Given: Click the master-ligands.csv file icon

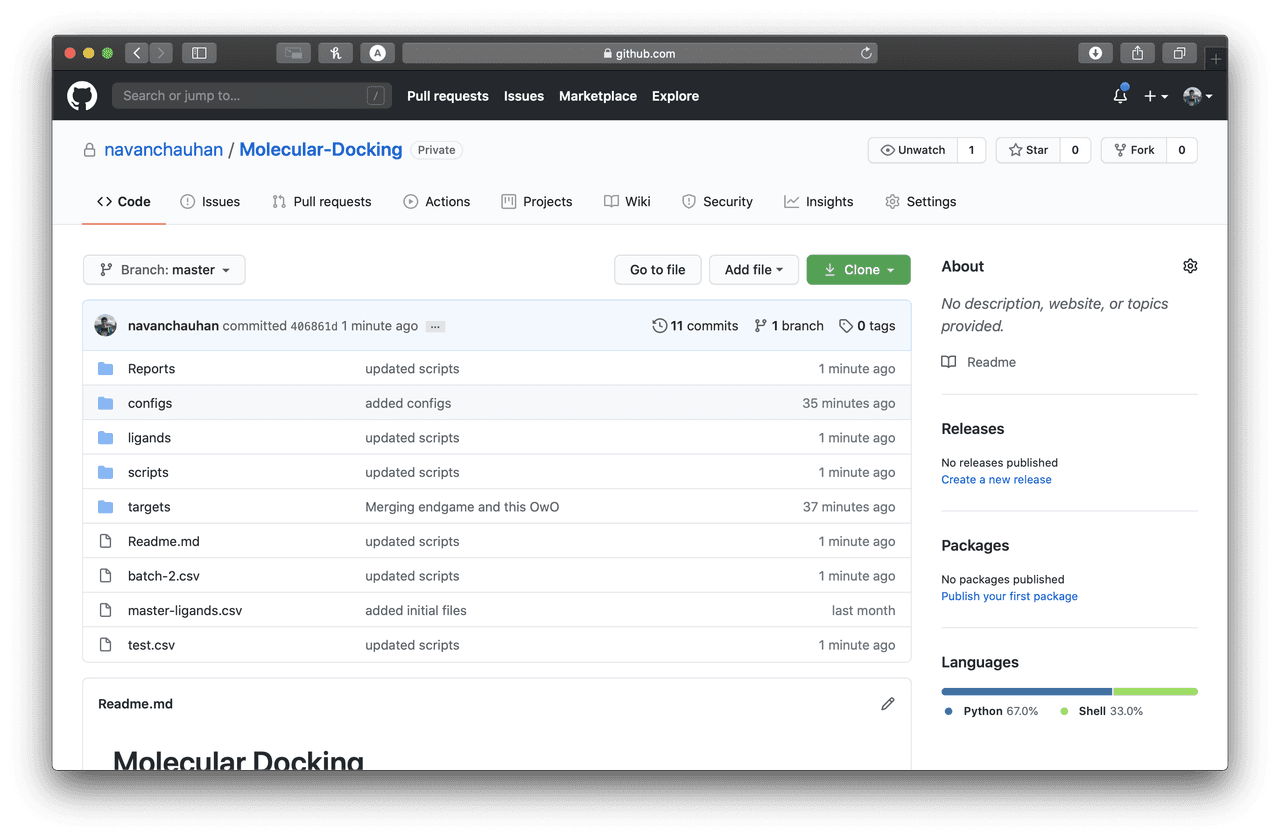Looking at the screenshot, I should (x=106, y=610).
